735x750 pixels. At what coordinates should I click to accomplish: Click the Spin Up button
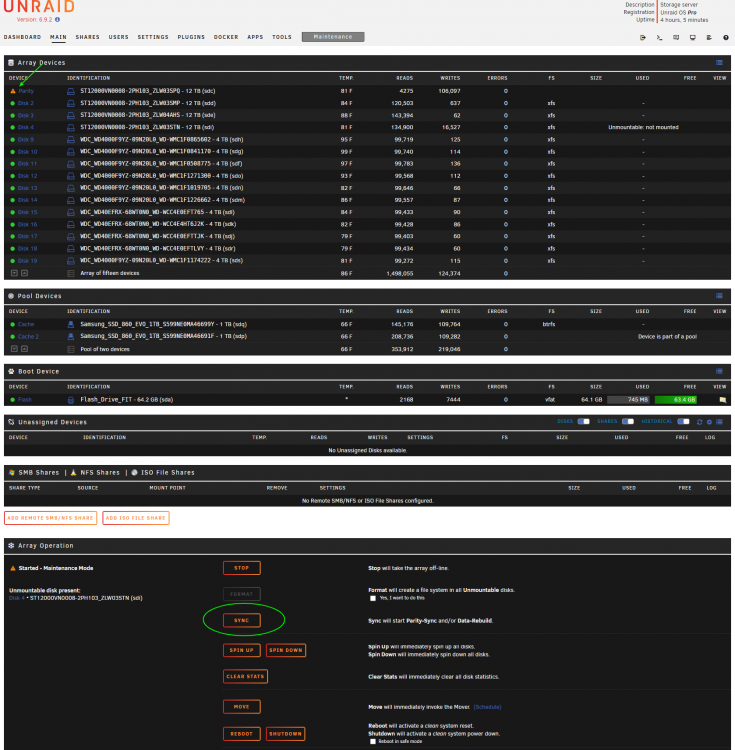pos(241,651)
